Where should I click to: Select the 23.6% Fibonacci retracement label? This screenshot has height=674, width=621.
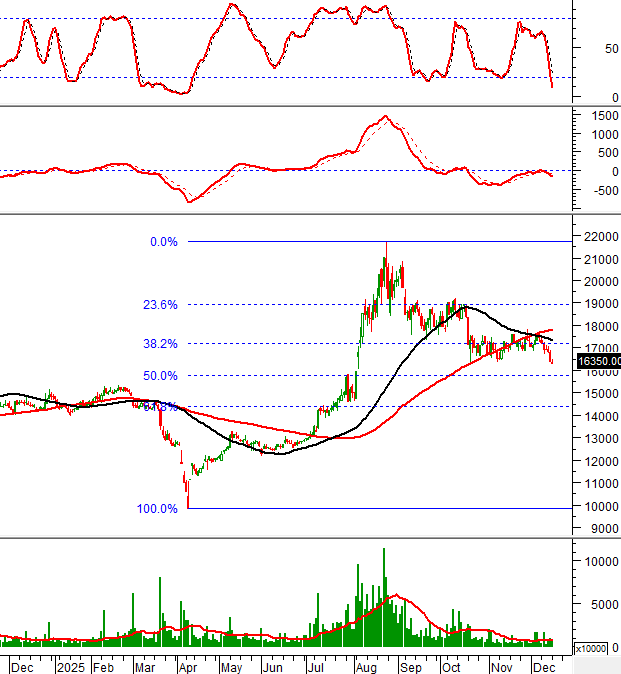161,305
